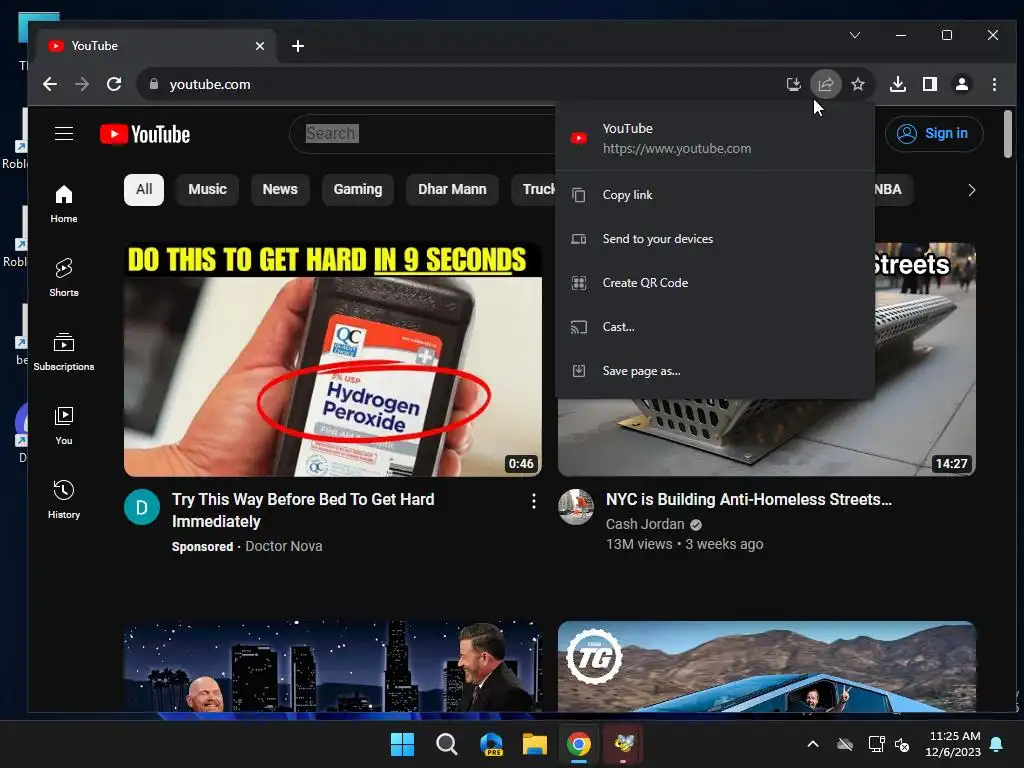Toggle Chrome side panel icon
This screenshot has width=1024, height=768.
click(x=930, y=84)
